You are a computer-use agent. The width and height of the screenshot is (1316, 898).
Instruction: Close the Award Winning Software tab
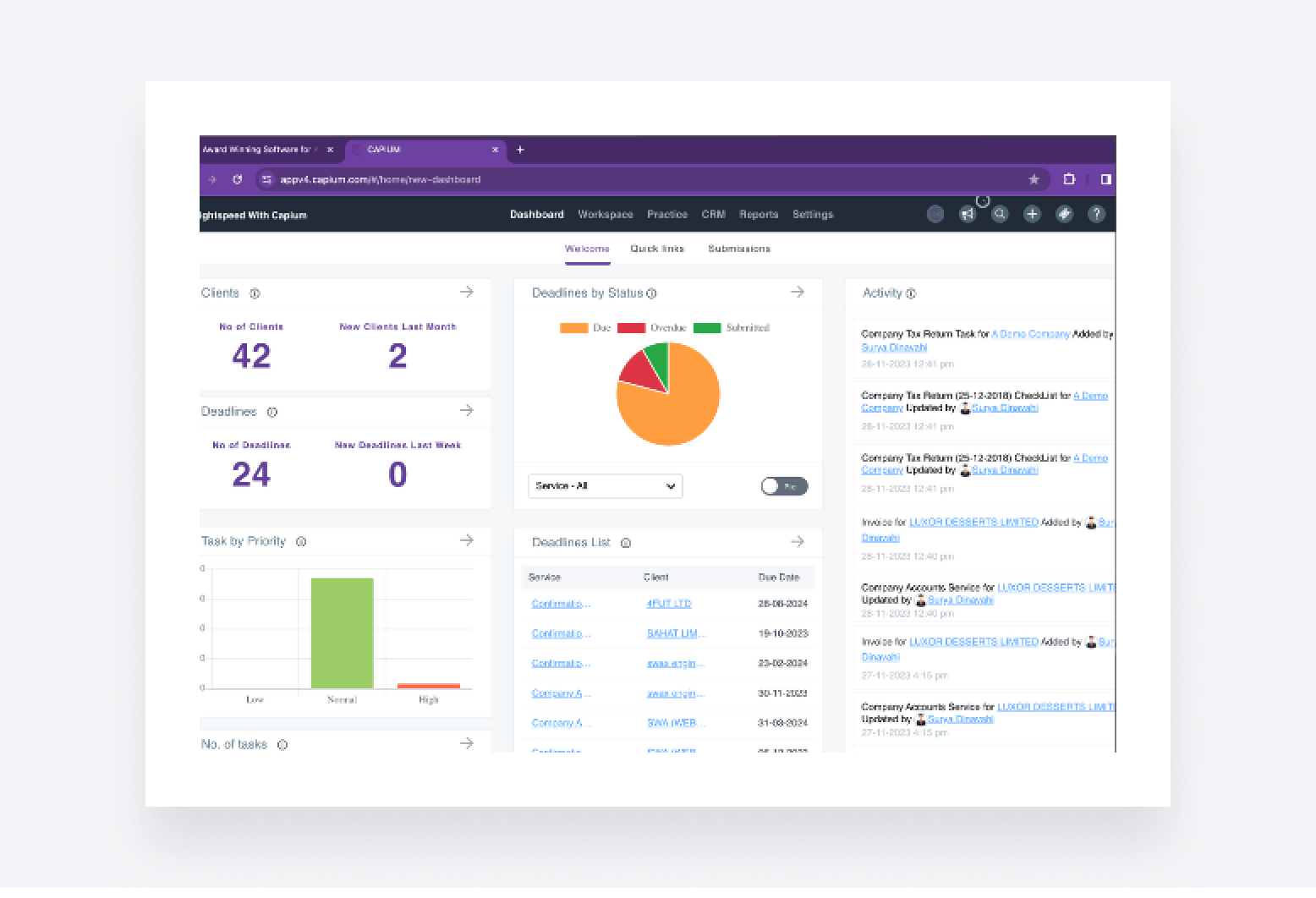pyautogui.click(x=331, y=150)
